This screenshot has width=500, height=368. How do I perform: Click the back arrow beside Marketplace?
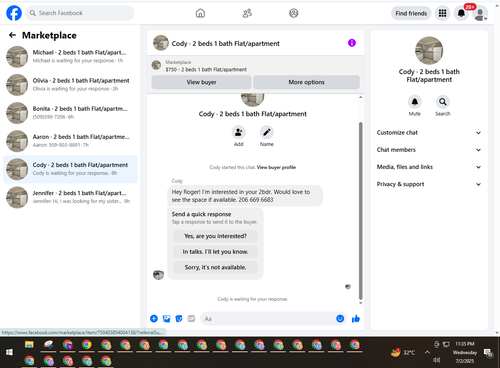tap(12, 35)
